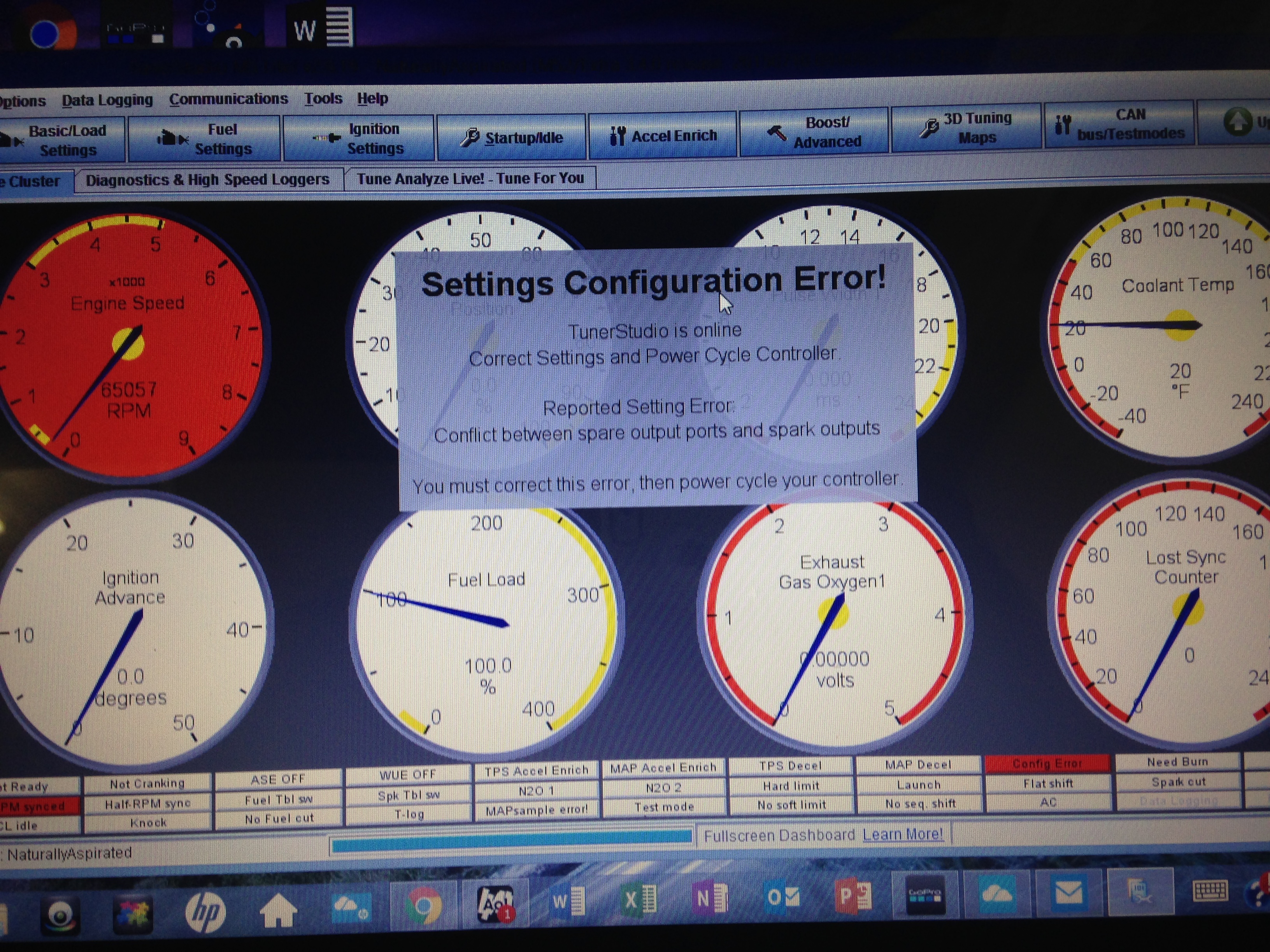This screenshot has height=952, width=1270.
Task: Open Accel Enrich settings
Action: (x=663, y=135)
